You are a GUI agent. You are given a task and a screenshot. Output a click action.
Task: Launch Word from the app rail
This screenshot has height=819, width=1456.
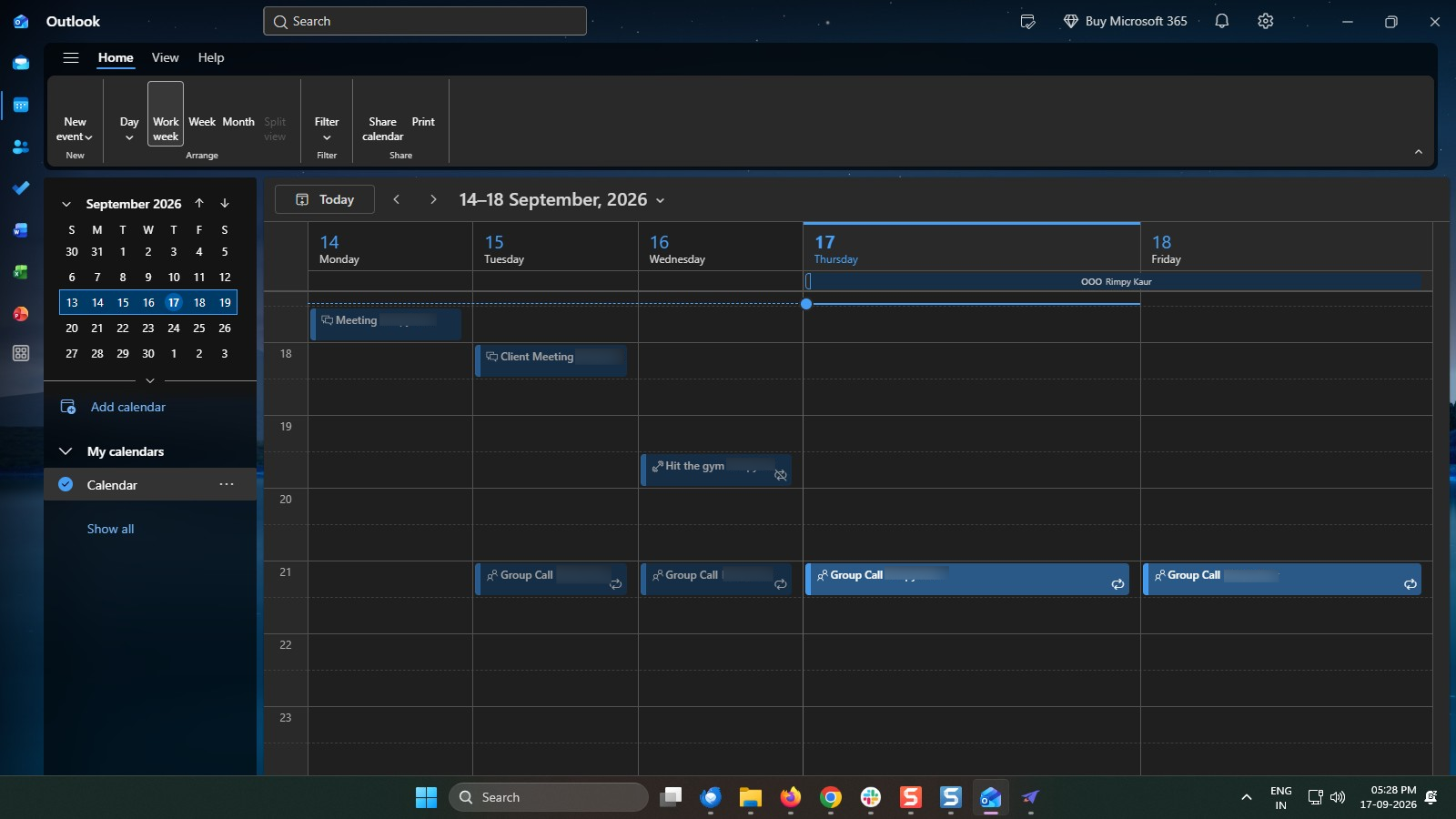pos(21,230)
